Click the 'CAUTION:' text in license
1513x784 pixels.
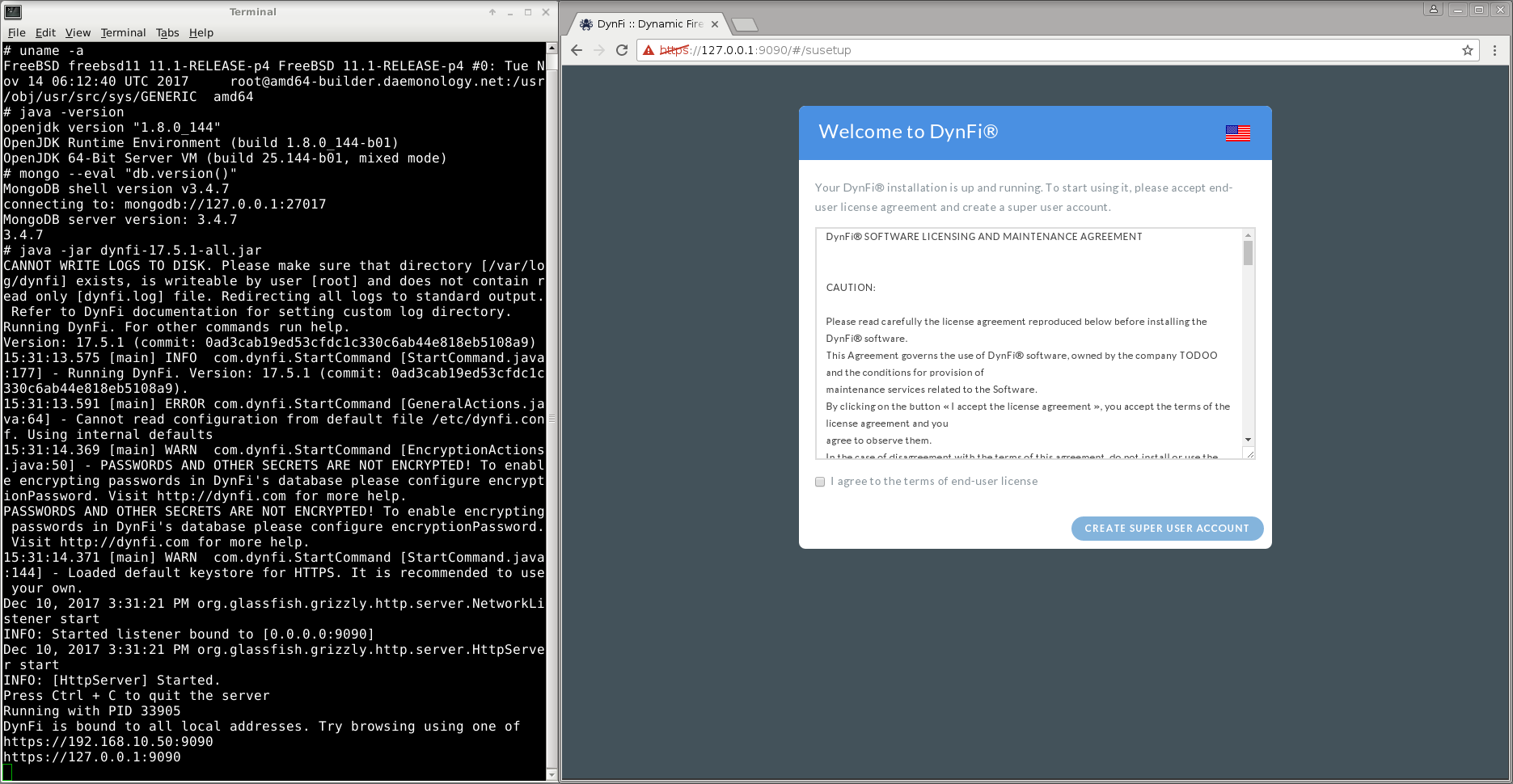click(851, 288)
